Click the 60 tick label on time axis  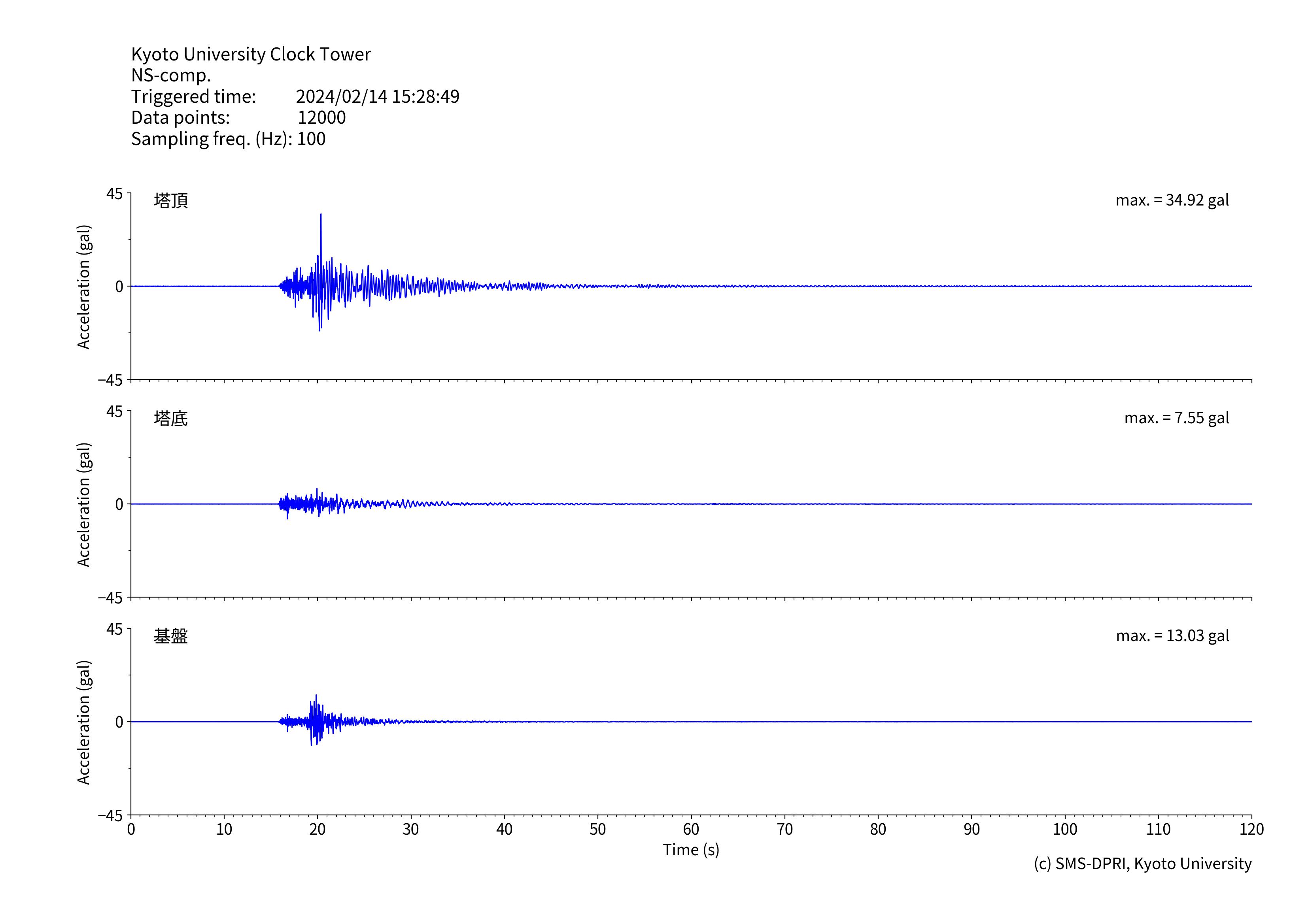point(691,830)
